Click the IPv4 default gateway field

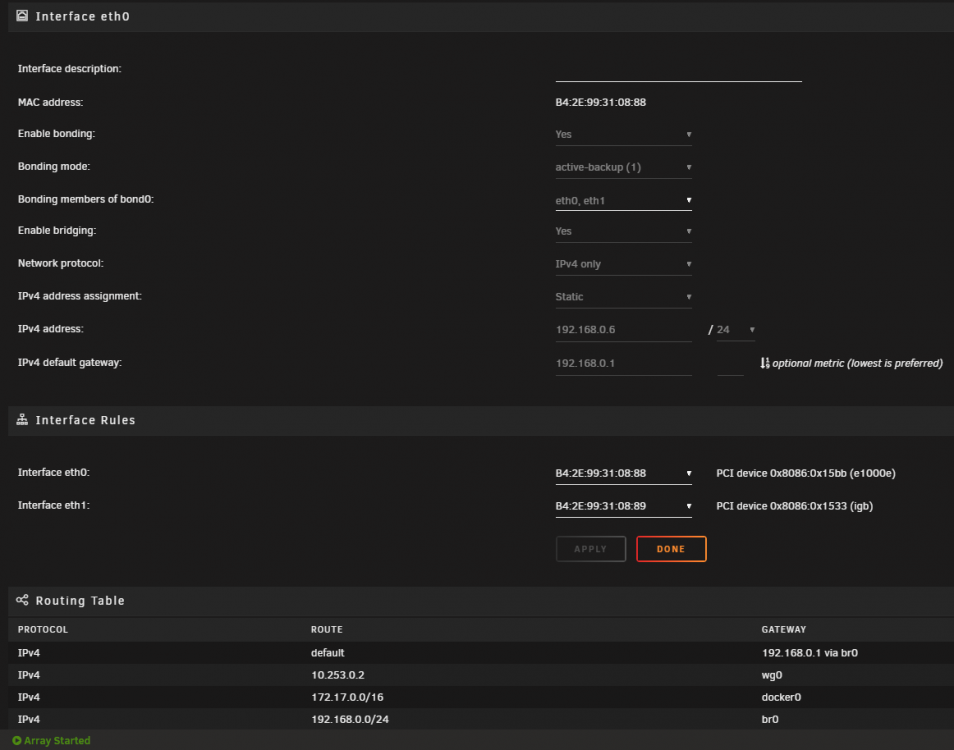click(623, 363)
